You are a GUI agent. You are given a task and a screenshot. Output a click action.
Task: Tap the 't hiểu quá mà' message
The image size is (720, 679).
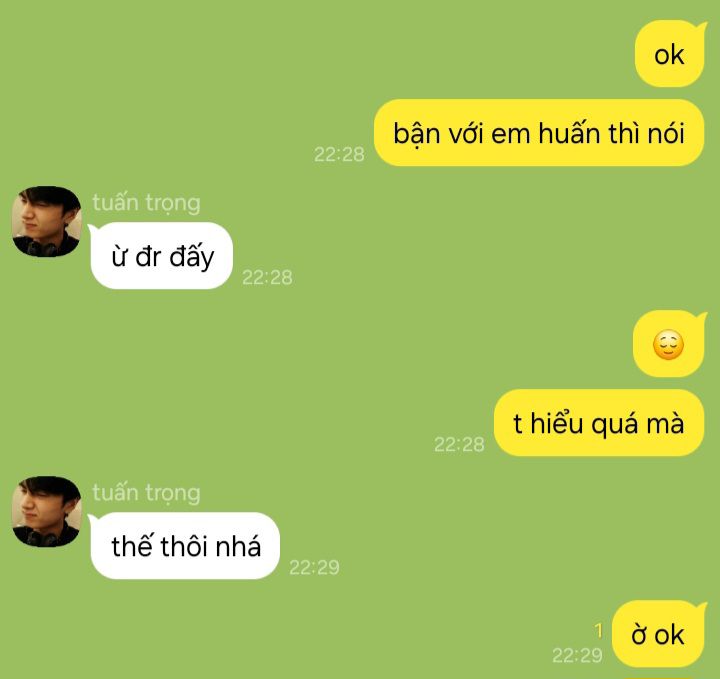click(599, 423)
